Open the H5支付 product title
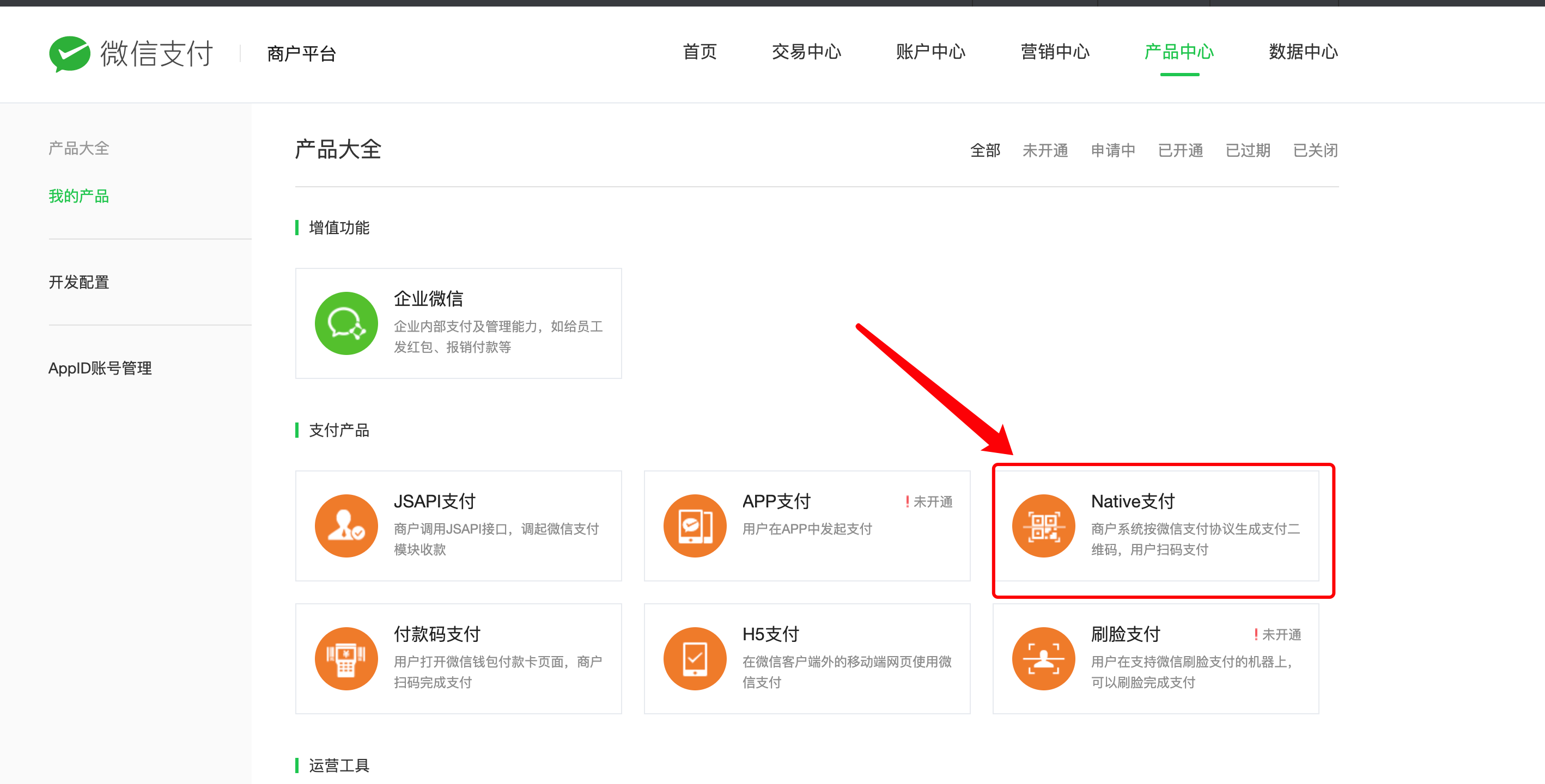 click(771, 634)
